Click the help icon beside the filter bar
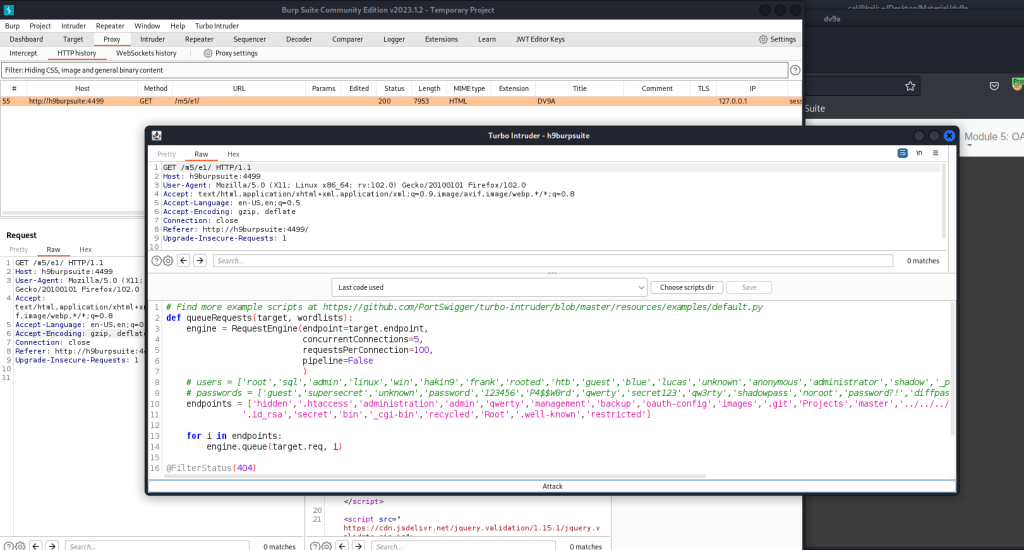The width and height of the screenshot is (1024, 550). [x=795, y=70]
